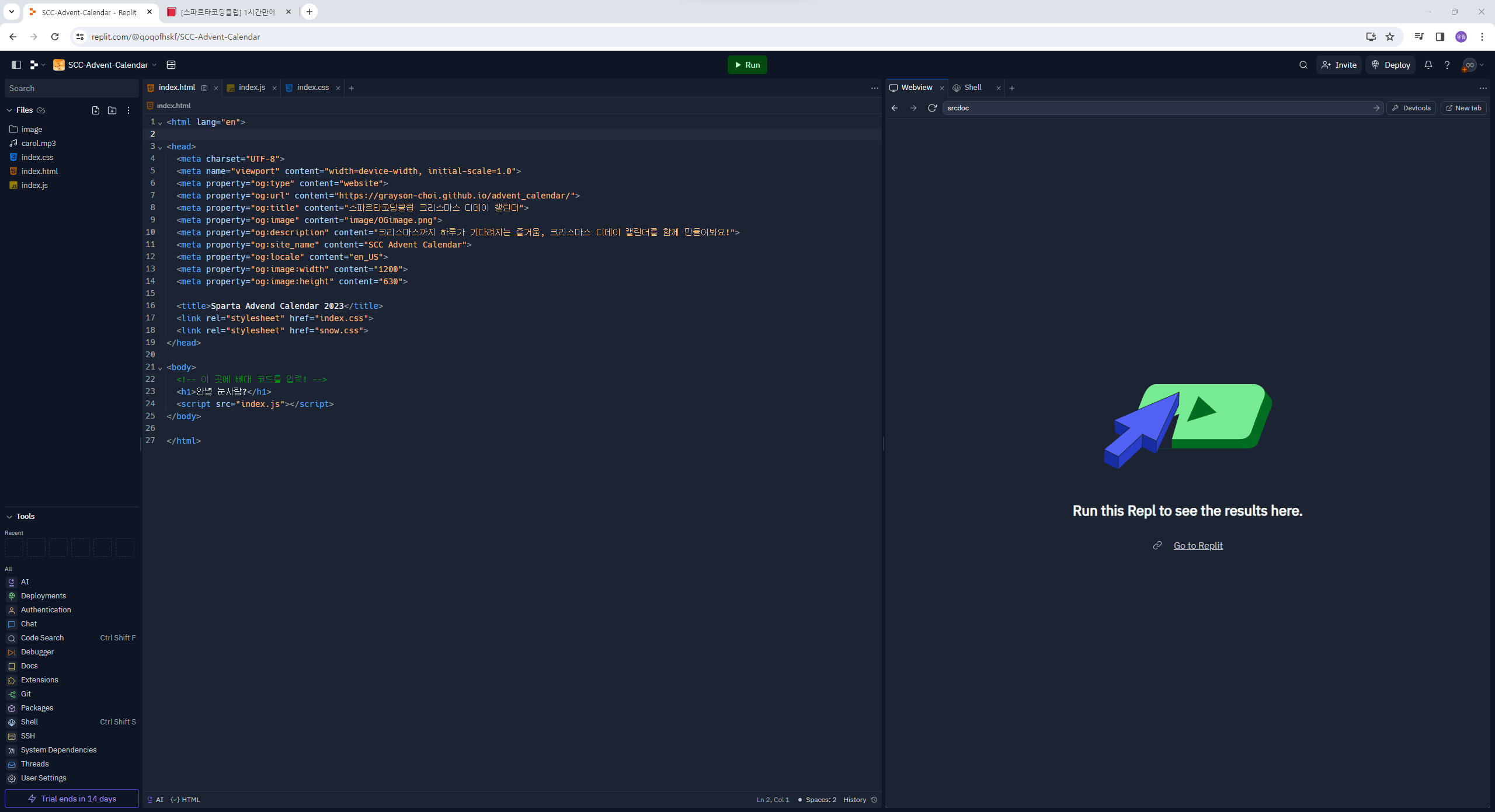Focus the file Search field
1495x812 pixels.
coord(71,88)
